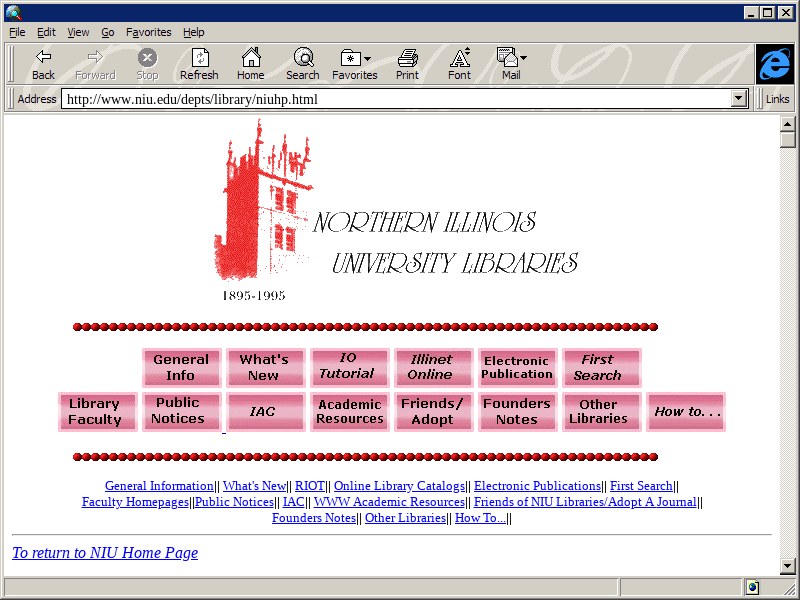Open the Mail toolbar icon
Screen dimensions: 800x600
click(511, 64)
